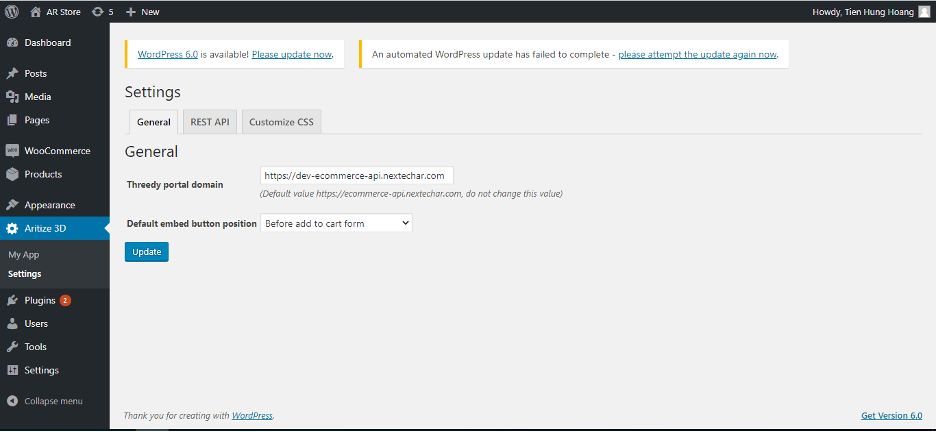Click the WooCommerce sidebar icon
The width and height of the screenshot is (936, 432).
[x=12, y=151]
